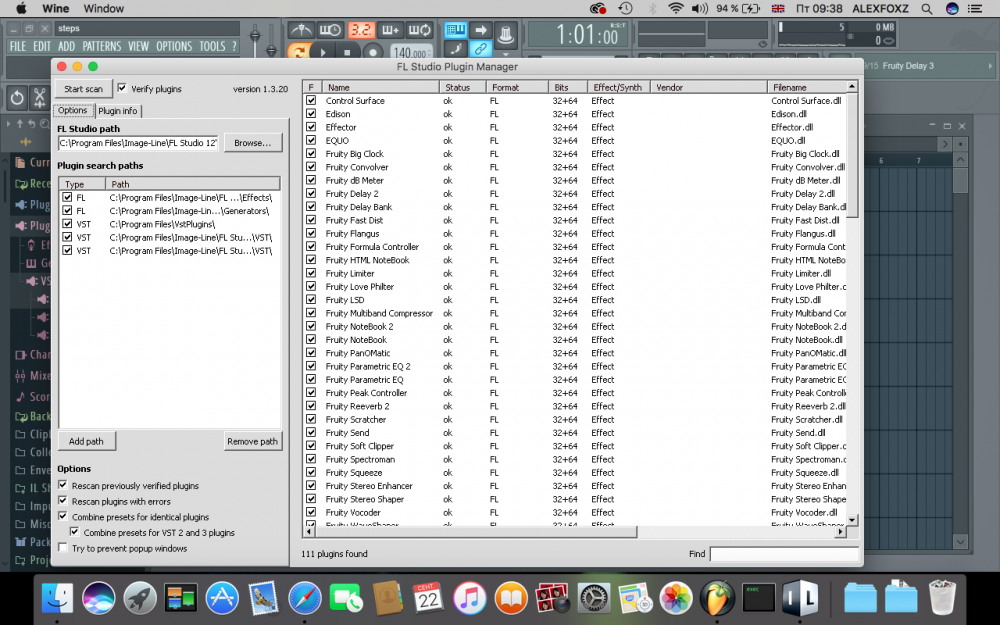Open Launchpad rocket icon in Dock
The image size is (1000, 625).
click(140, 598)
